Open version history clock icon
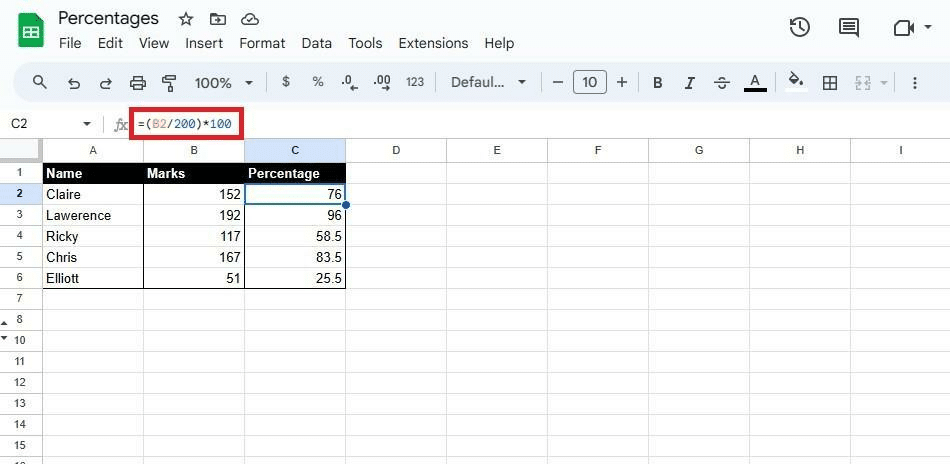950x464 pixels. tap(799, 28)
